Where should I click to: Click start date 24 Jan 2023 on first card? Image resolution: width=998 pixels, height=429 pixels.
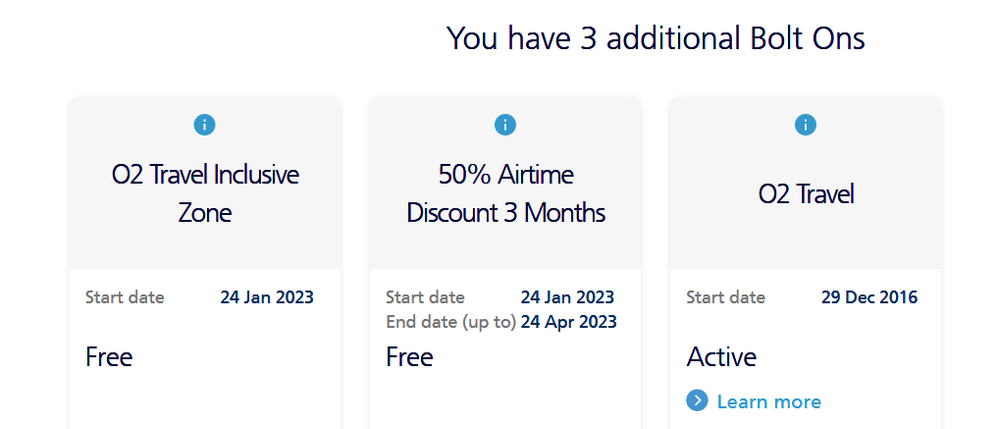pos(267,297)
